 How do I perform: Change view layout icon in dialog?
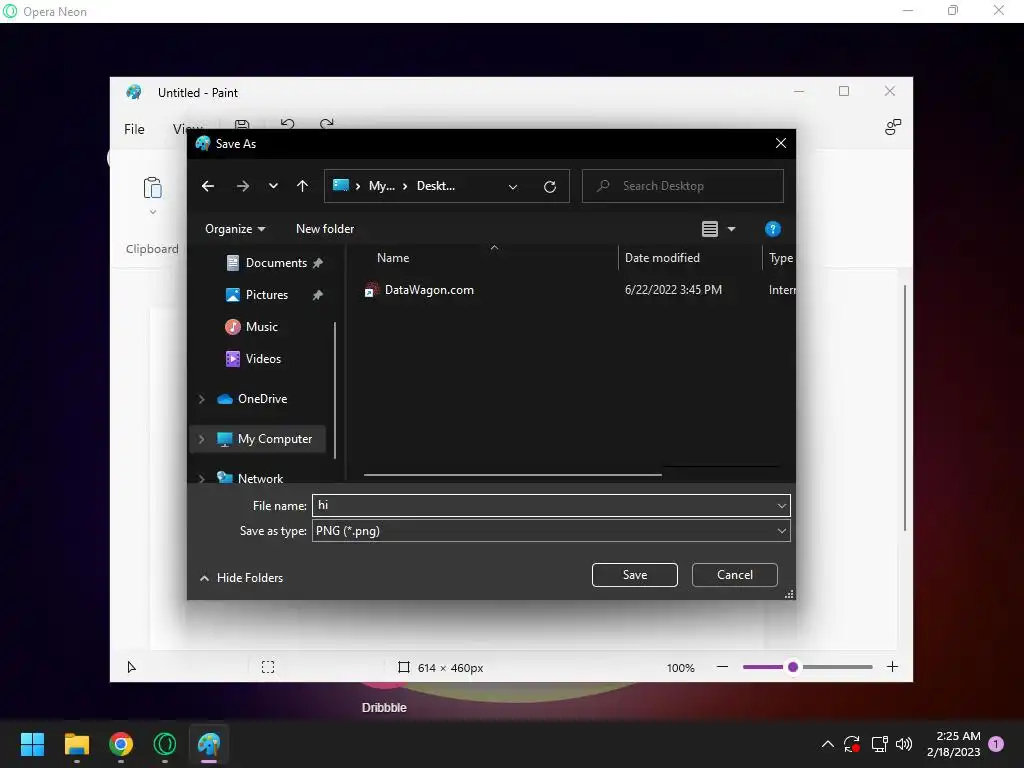click(710, 229)
